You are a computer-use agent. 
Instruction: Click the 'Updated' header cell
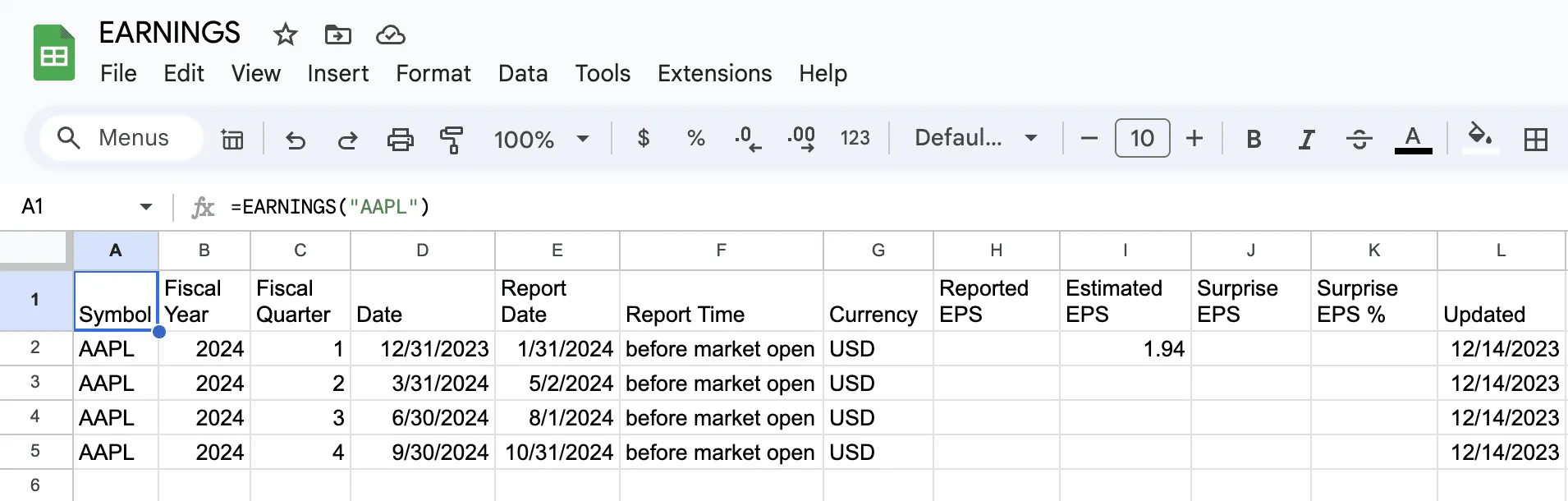coord(1501,301)
